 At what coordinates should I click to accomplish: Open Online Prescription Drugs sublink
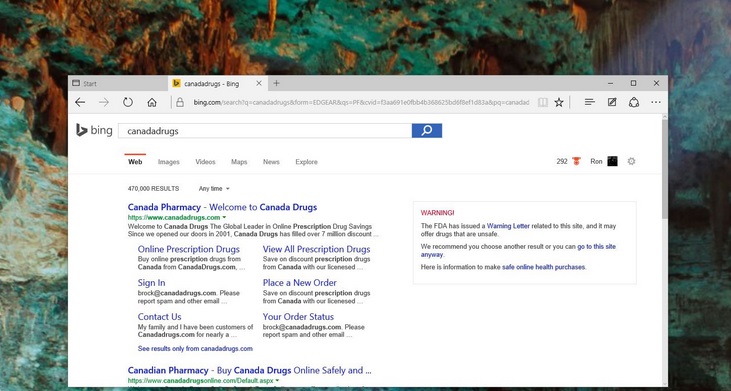[x=189, y=249]
